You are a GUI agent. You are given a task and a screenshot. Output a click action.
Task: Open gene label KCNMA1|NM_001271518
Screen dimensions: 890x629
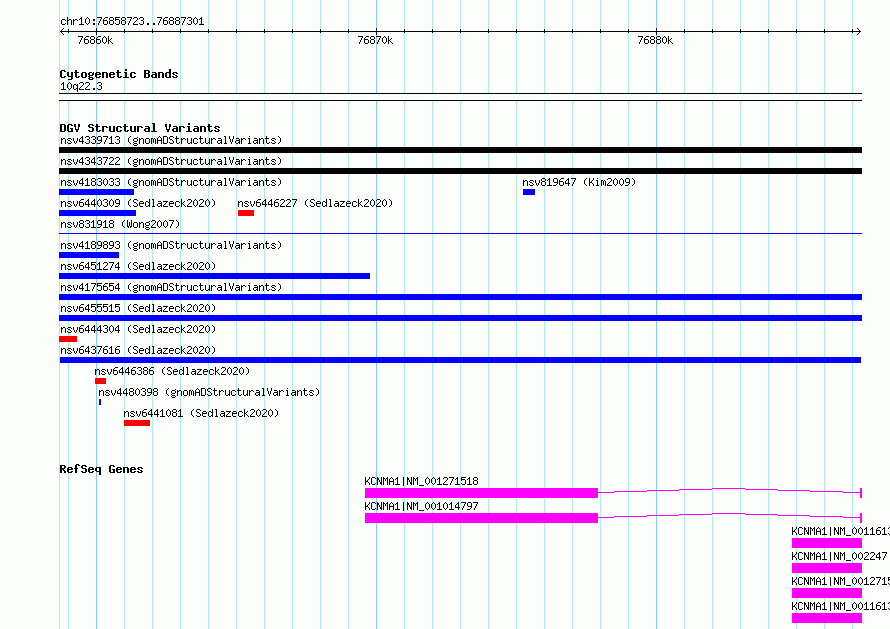(421, 481)
